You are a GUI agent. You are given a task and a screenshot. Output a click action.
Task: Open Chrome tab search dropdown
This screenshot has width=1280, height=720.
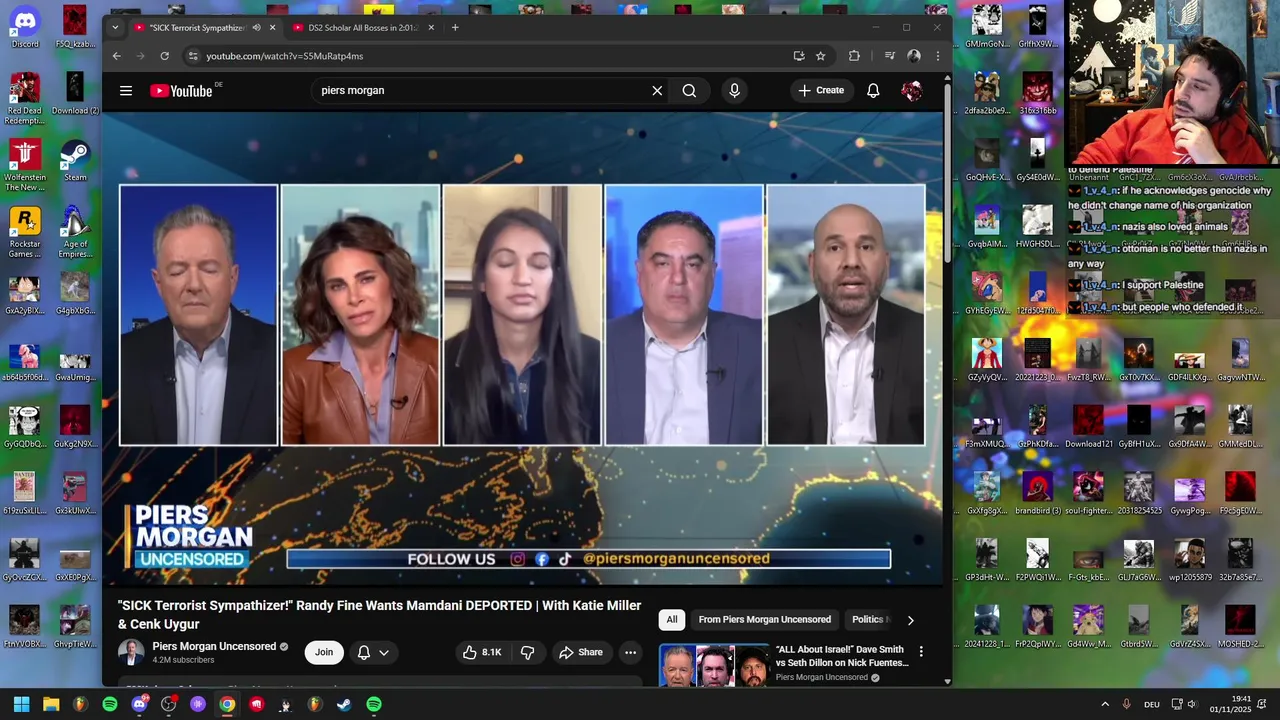115,28
